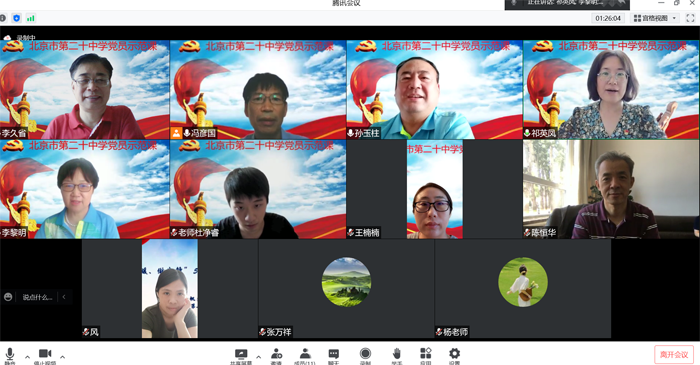Click the red leave meeting button
The image size is (700, 365).
pyautogui.click(x=674, y=355)
